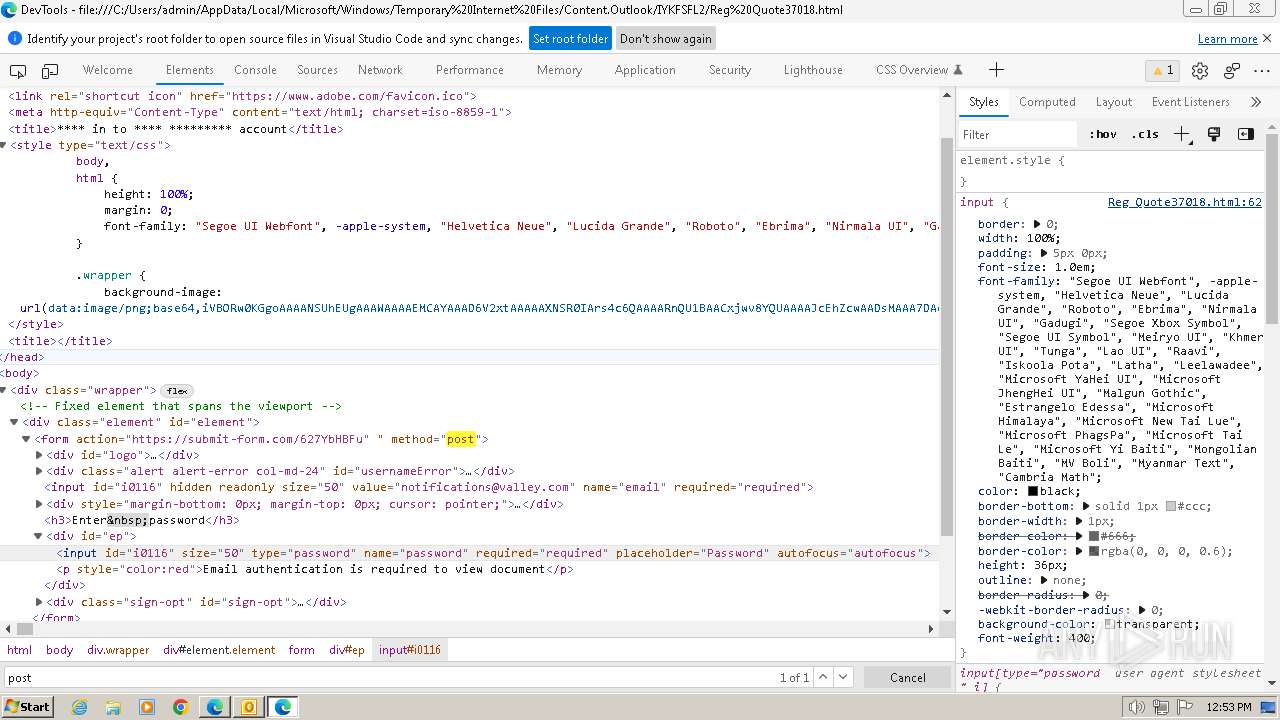1280x720 pixels.
Task: Select div#element.element in breadcrumb
Action: (219, 650)
